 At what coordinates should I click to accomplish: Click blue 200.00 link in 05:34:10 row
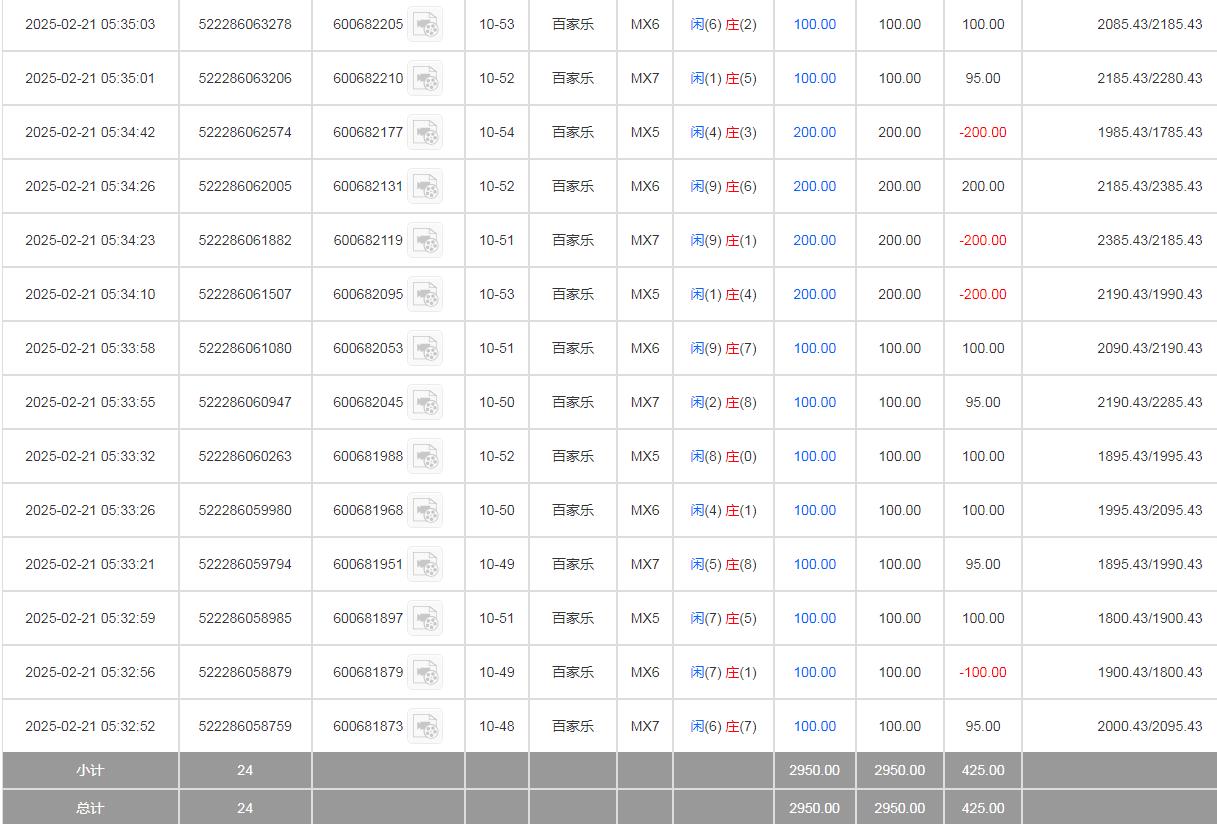click(x=814, y=294)
